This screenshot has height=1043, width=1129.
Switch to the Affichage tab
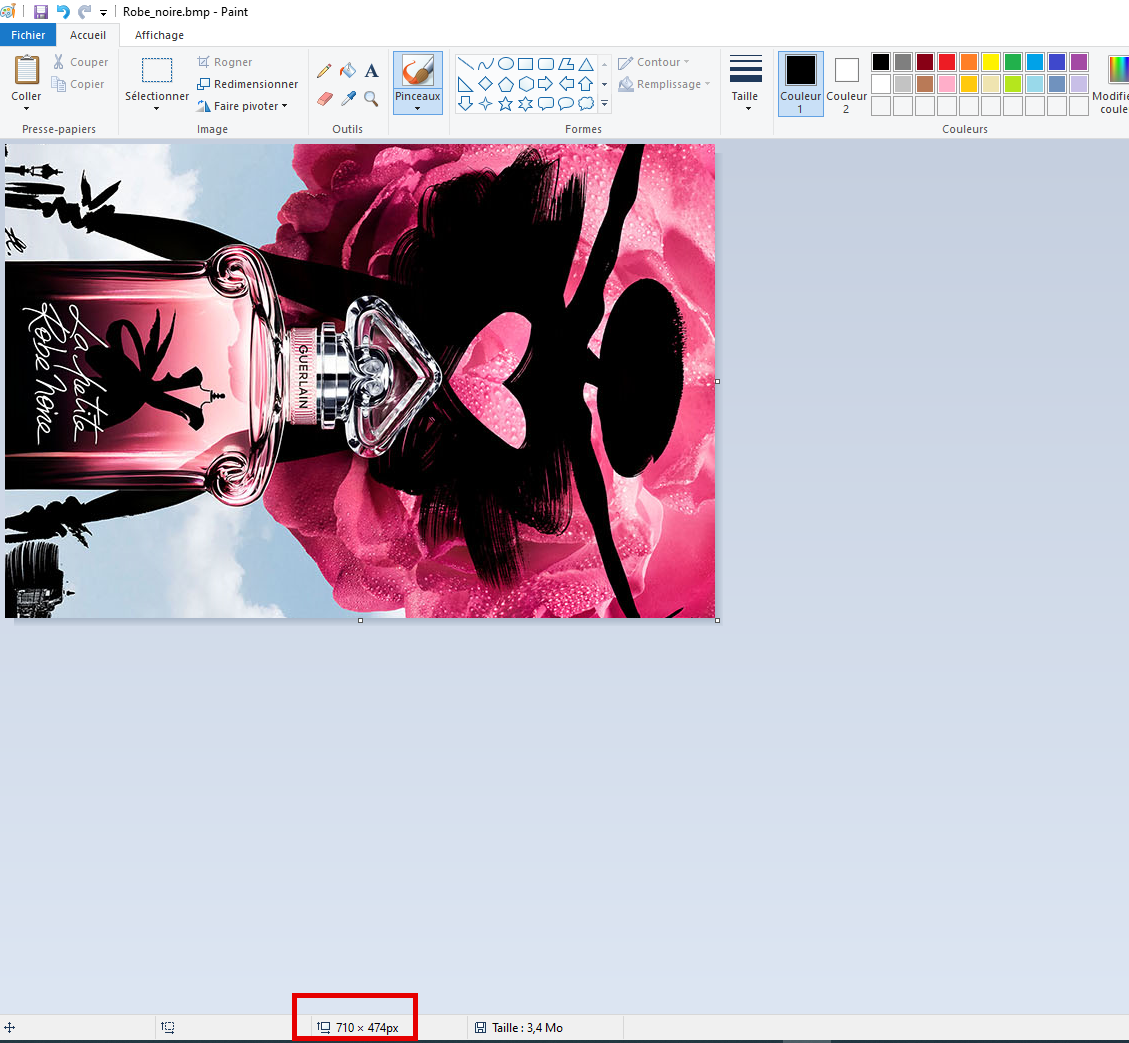tap(159, 35)
